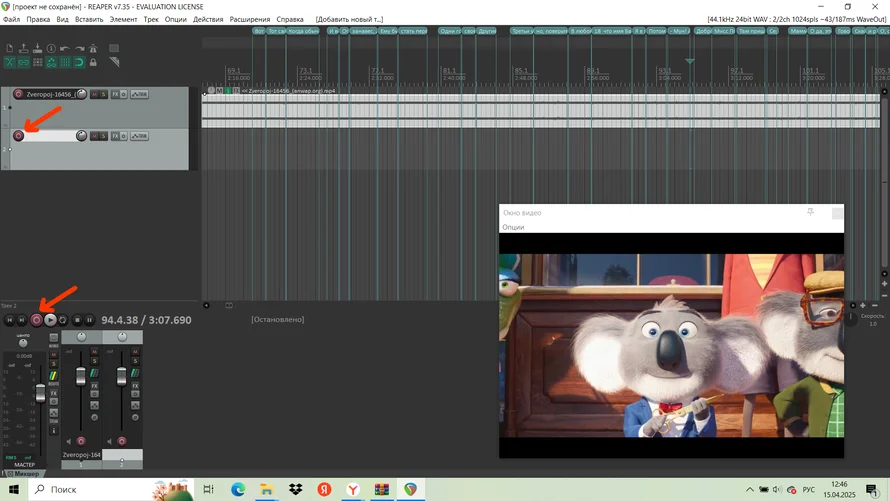Toggle move envelope points with items
The image size is (890, 501).
tap(51, 62)
